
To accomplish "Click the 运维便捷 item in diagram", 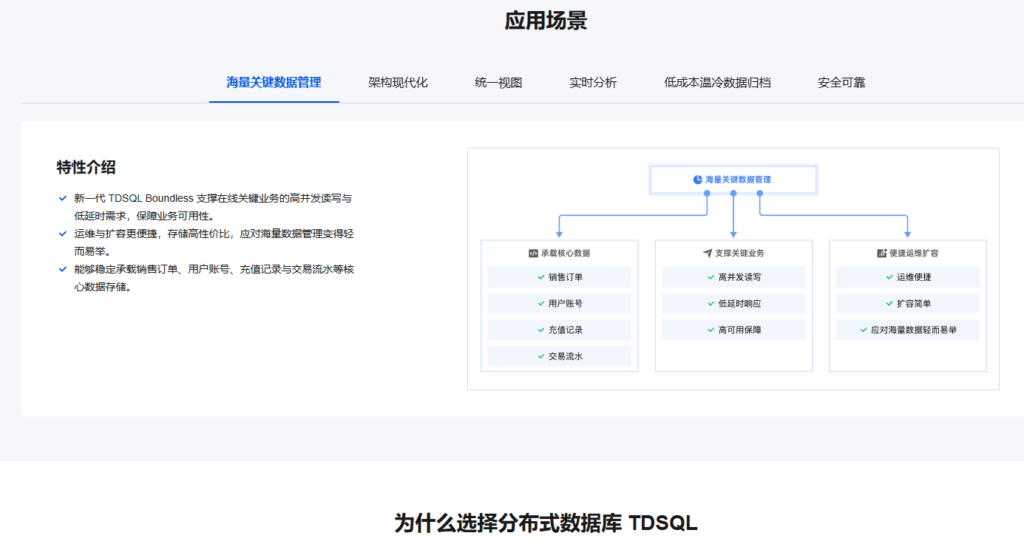I will tap(908, 277).
